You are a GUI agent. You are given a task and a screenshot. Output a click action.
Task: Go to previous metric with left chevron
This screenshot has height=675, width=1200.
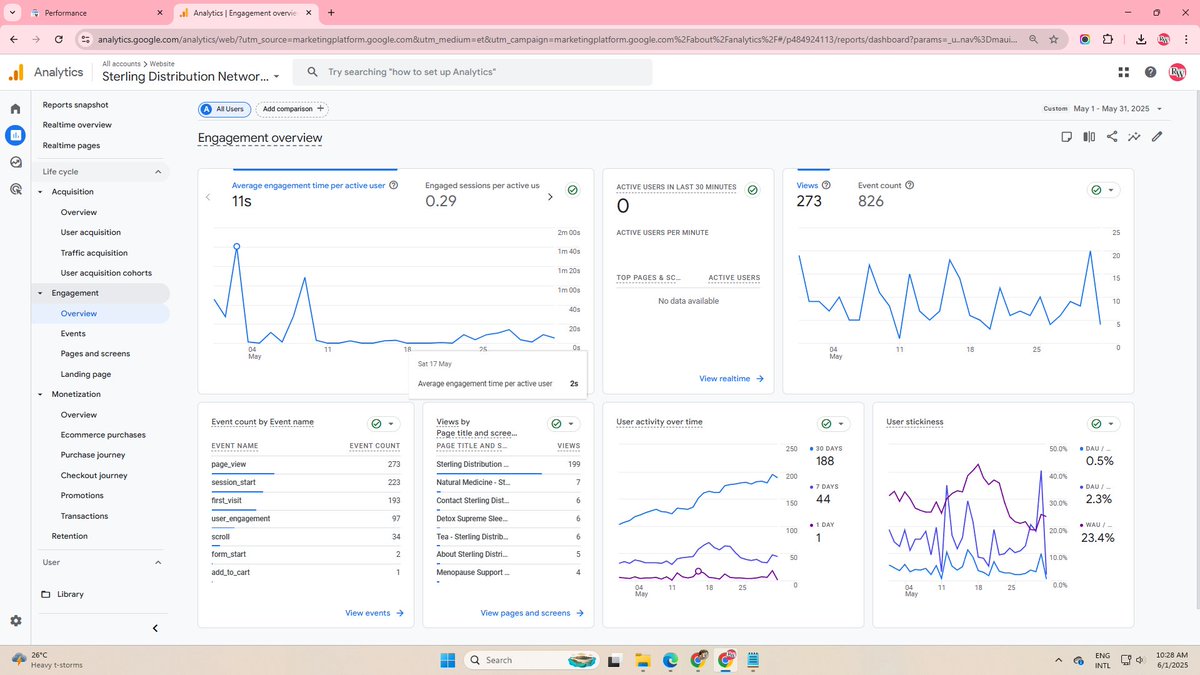tap(208, 197)
